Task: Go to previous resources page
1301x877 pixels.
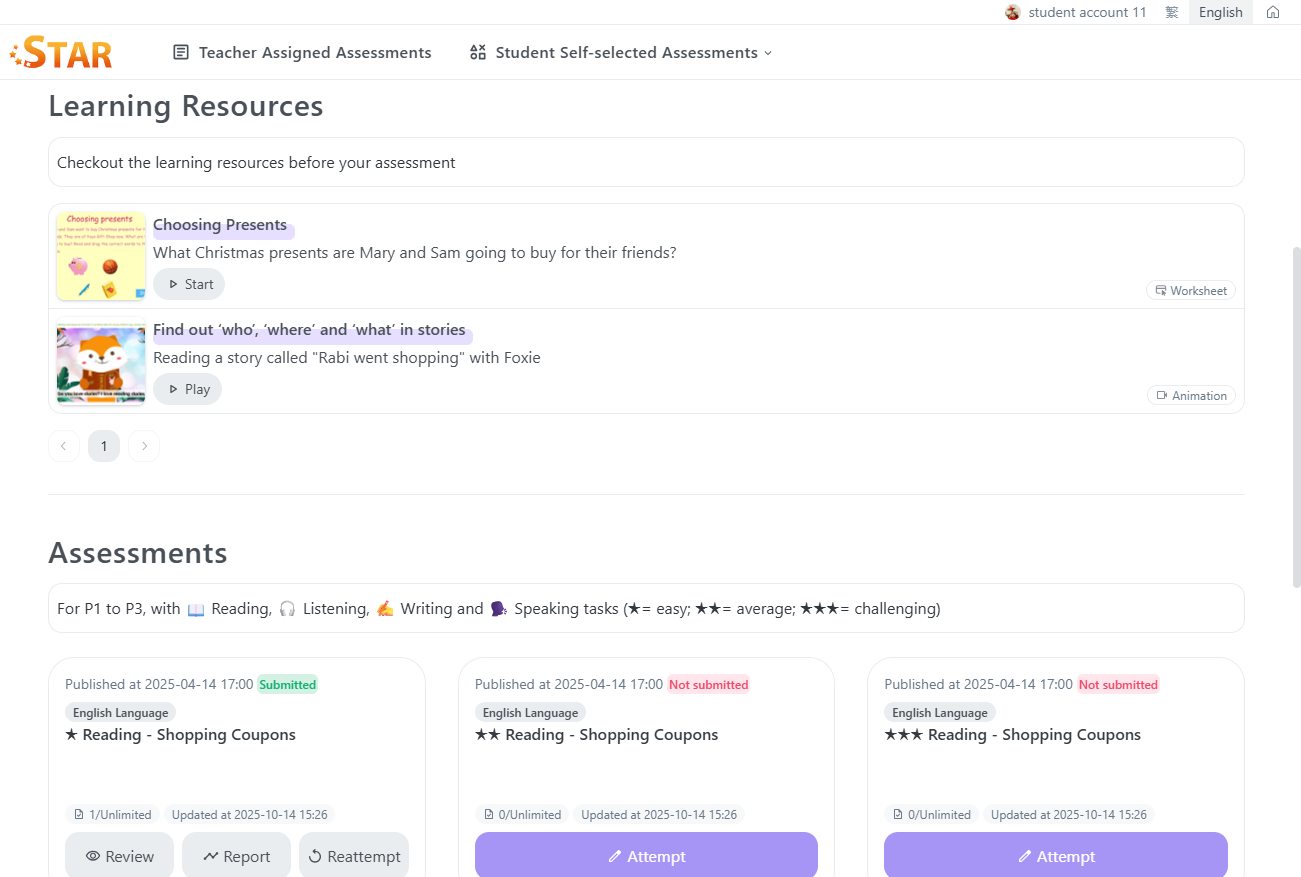Action: pyautogui.click(x=63, y=446)
